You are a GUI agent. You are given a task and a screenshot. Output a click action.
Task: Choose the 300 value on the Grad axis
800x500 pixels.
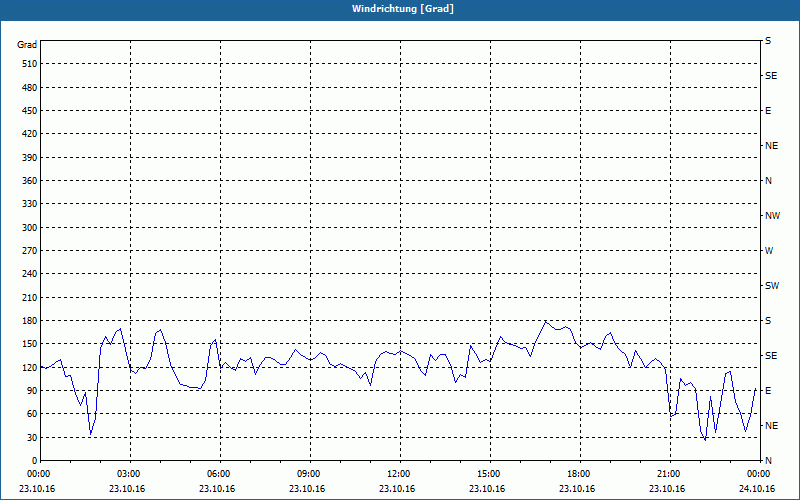(29, 228)
